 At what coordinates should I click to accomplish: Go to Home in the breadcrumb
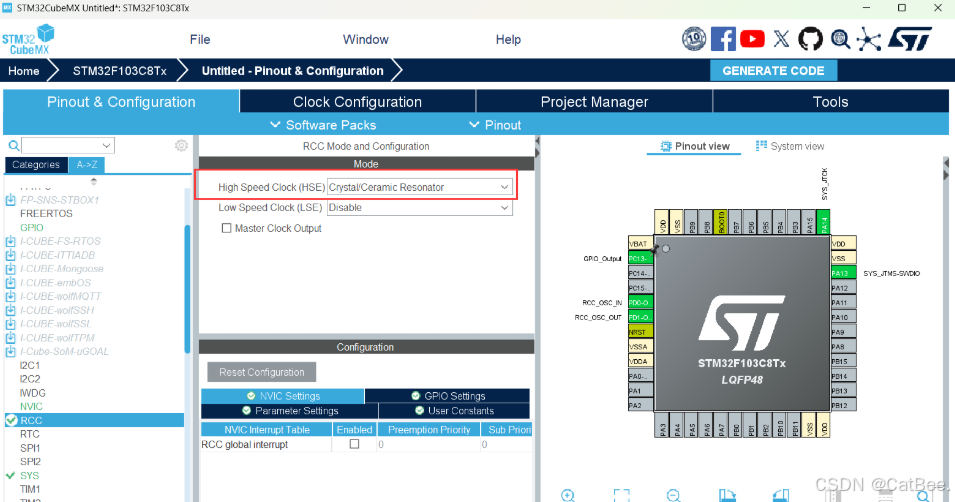coord(24,71)
